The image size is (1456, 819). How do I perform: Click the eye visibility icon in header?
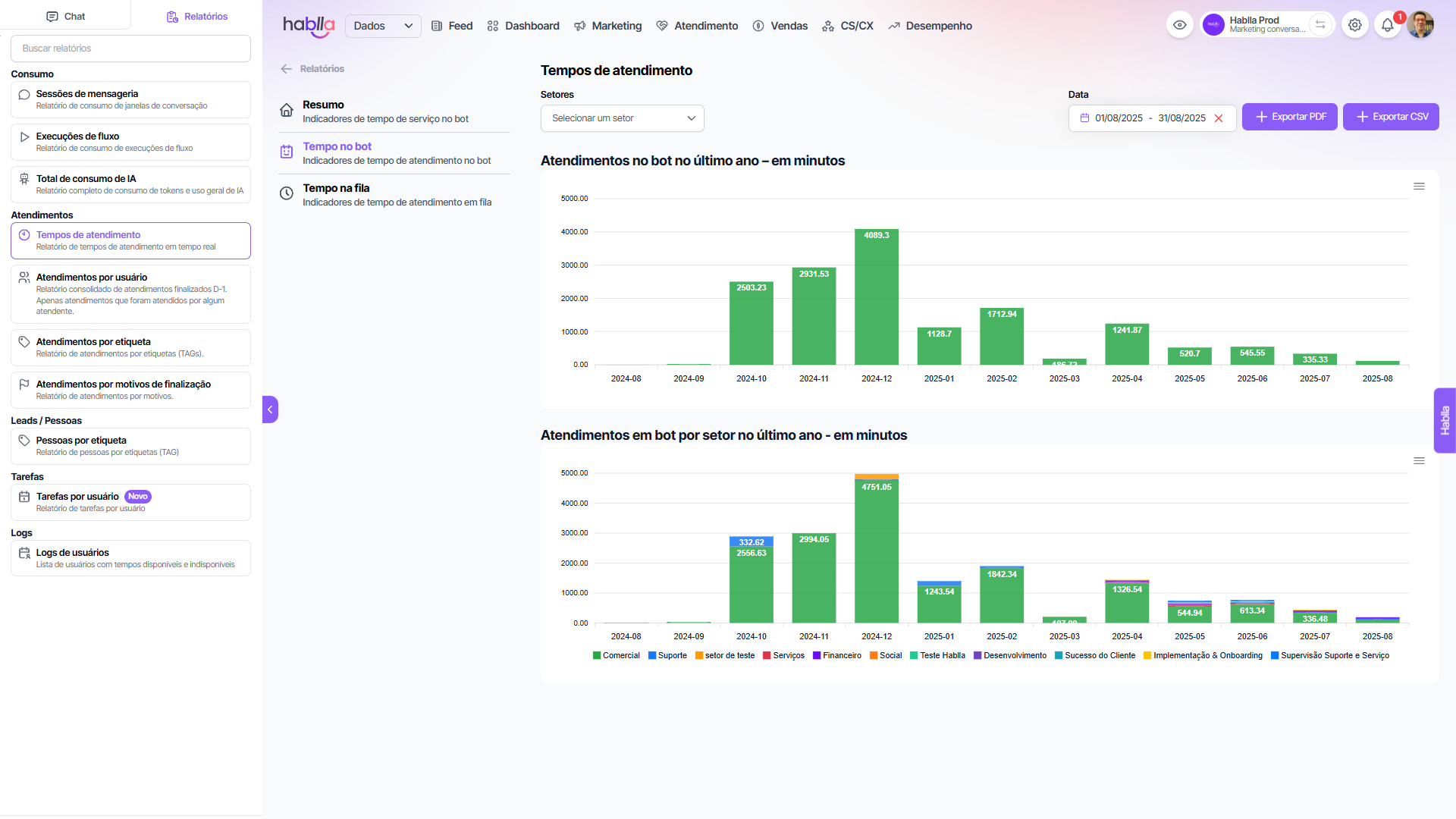[x=1180, y=25]
